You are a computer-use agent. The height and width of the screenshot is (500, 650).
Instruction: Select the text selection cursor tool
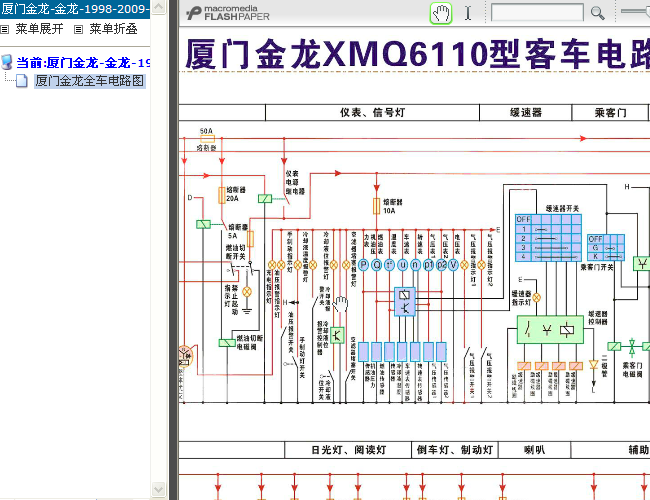click(x=468, y=13)
